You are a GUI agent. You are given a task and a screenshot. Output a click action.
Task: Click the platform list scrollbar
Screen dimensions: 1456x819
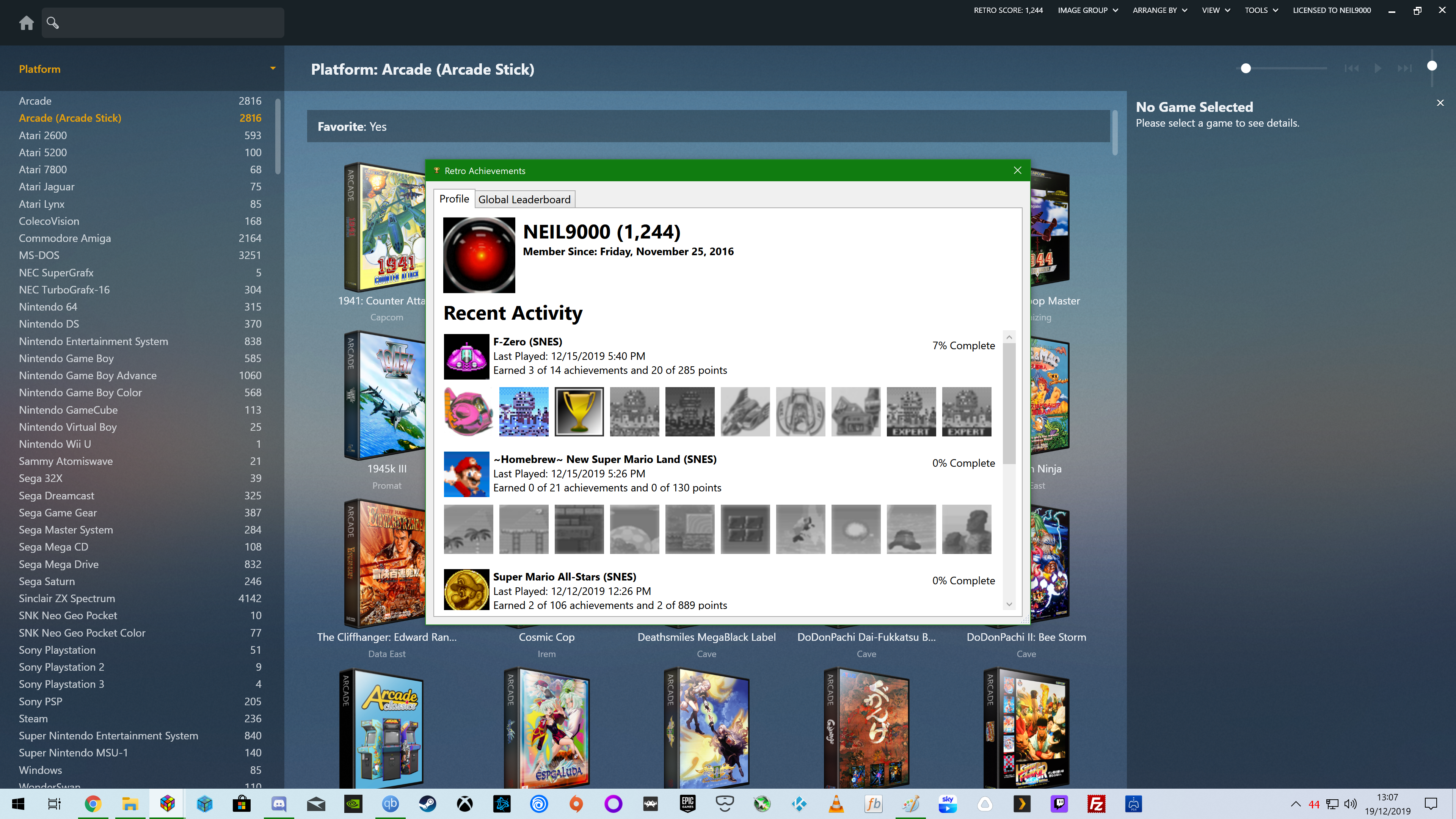click(x=278, y=136)
